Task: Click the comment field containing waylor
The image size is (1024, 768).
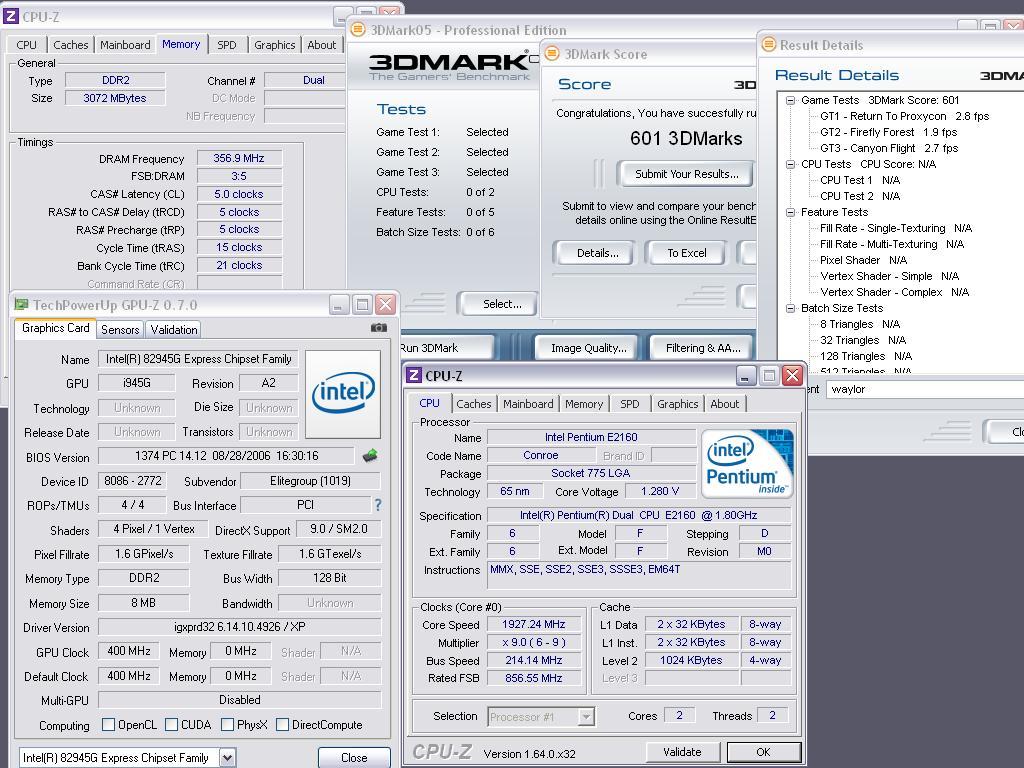Action: [x=925, y=389]
